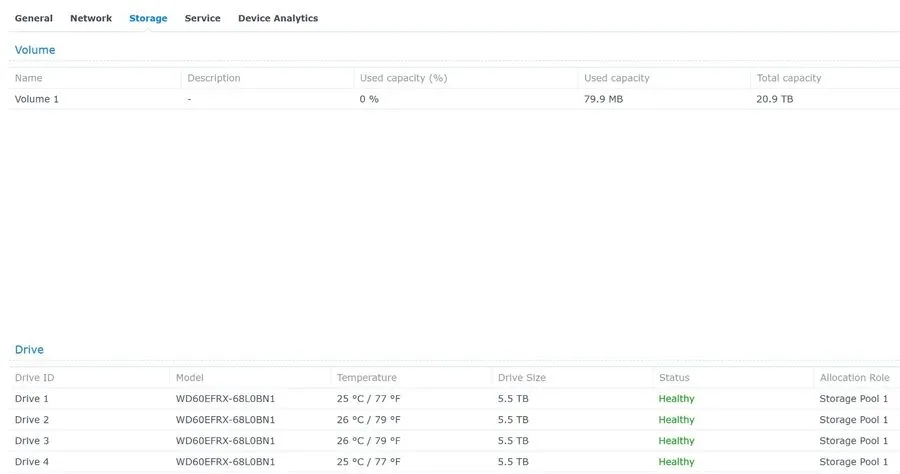Open the General tab
The width and height of the screenshot is (900, 474).
[x=34, y=18]
